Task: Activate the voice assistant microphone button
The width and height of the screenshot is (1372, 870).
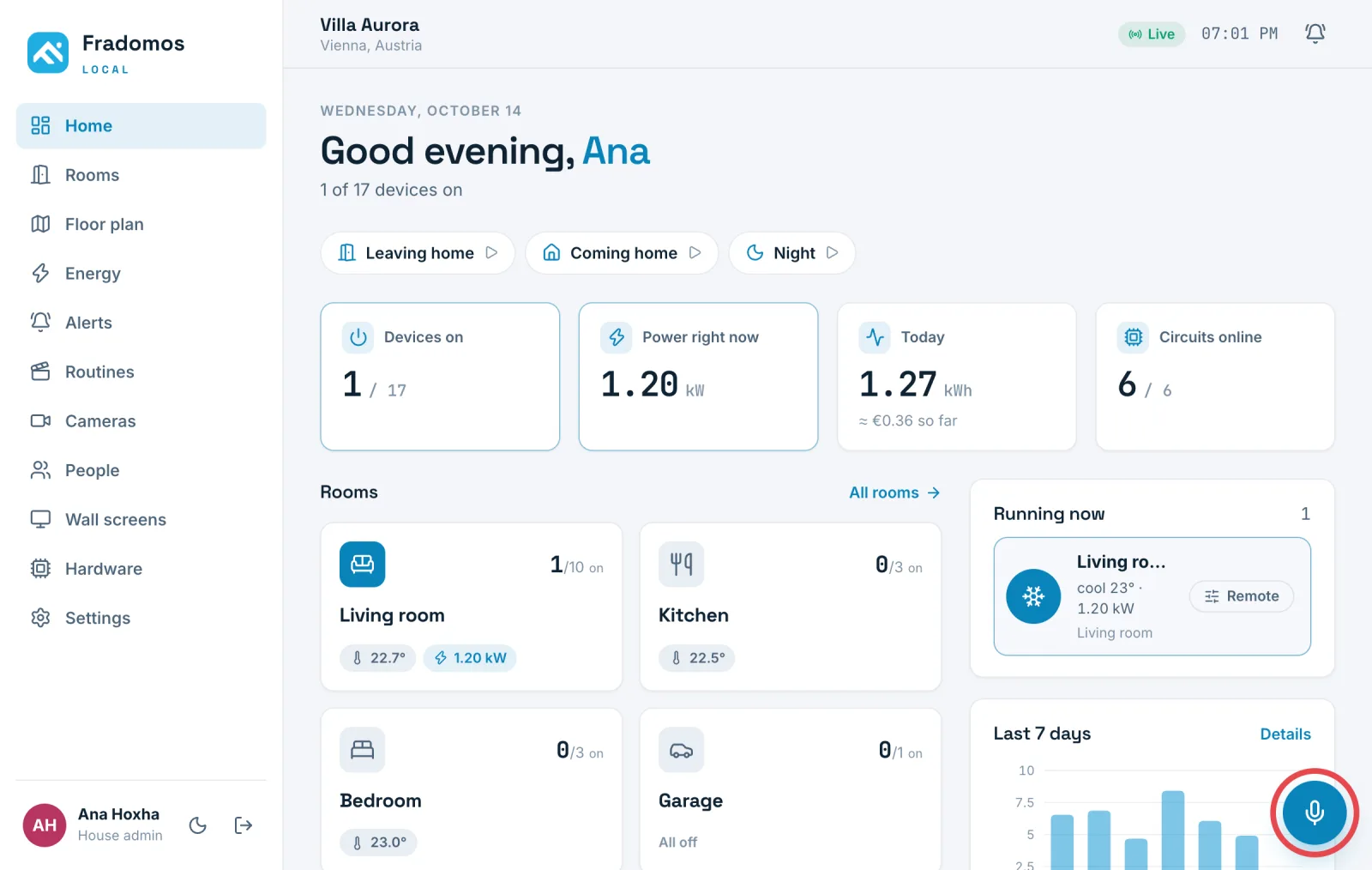Action: coord(1315,813)
